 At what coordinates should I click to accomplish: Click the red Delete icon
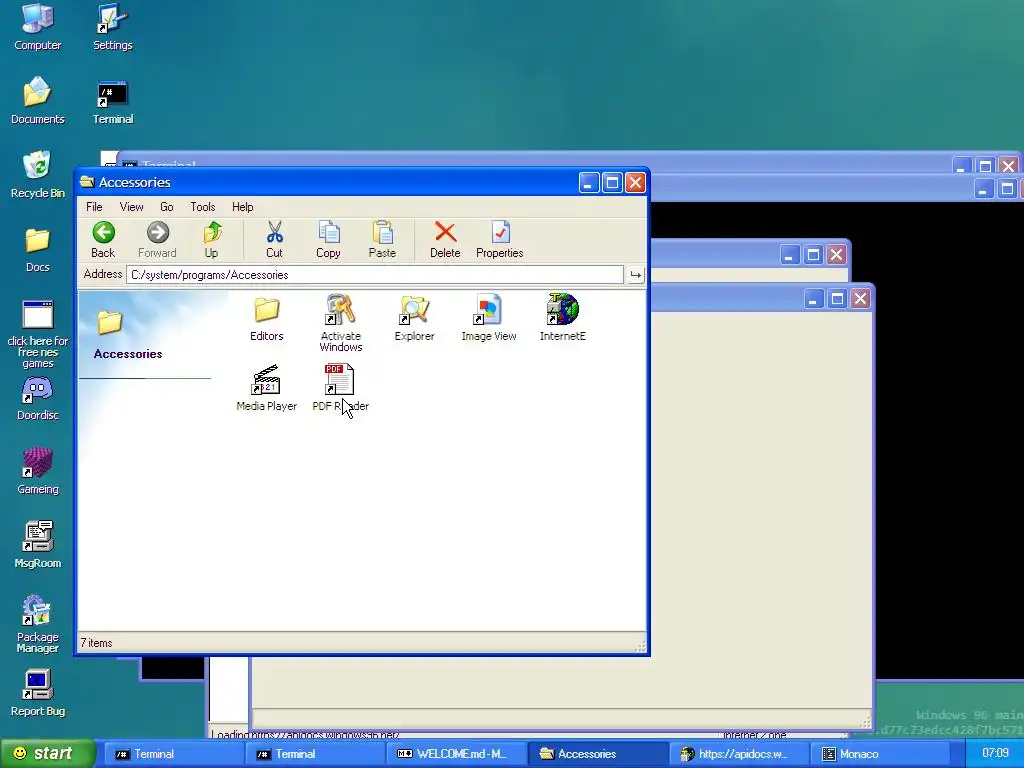pos(445,240)
